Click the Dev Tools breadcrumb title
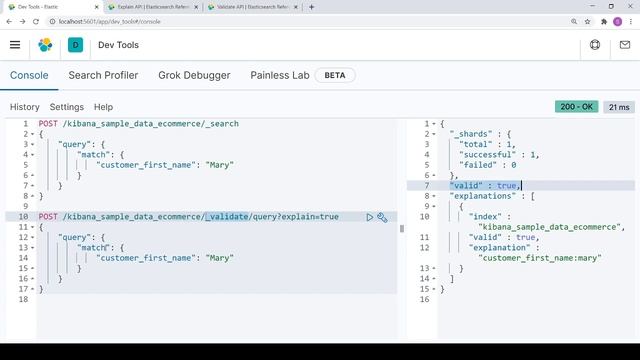 [x=118, y=45]
